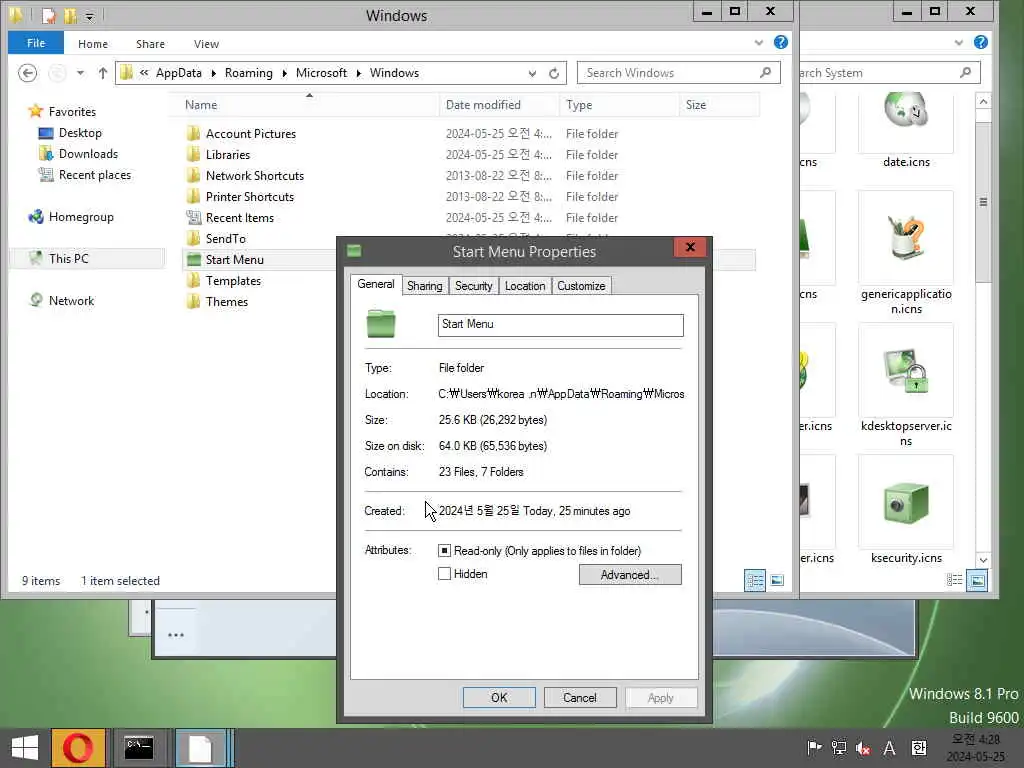Open the File ribbon tab

pyautogui.click(x=36, y=43)
